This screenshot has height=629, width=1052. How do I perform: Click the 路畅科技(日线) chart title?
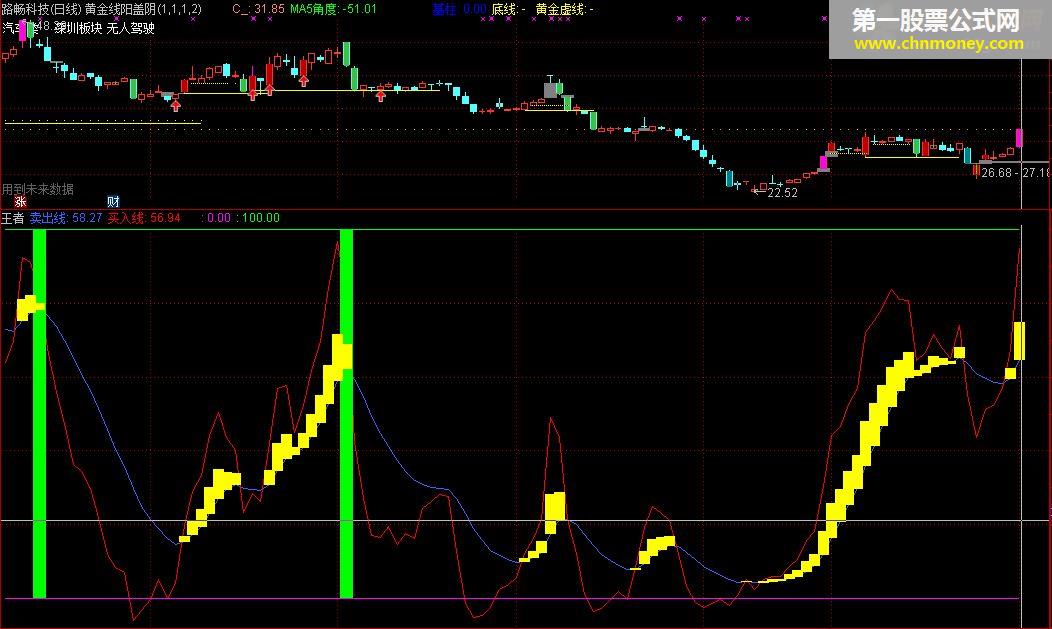(x=42, y=9)
